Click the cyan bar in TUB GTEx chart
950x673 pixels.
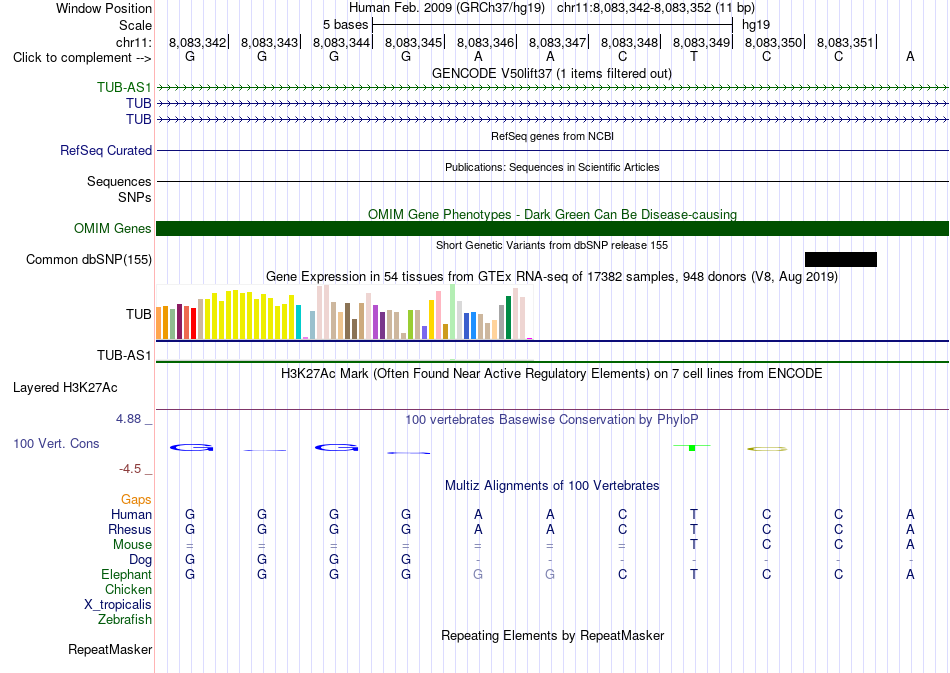point(298,322)
